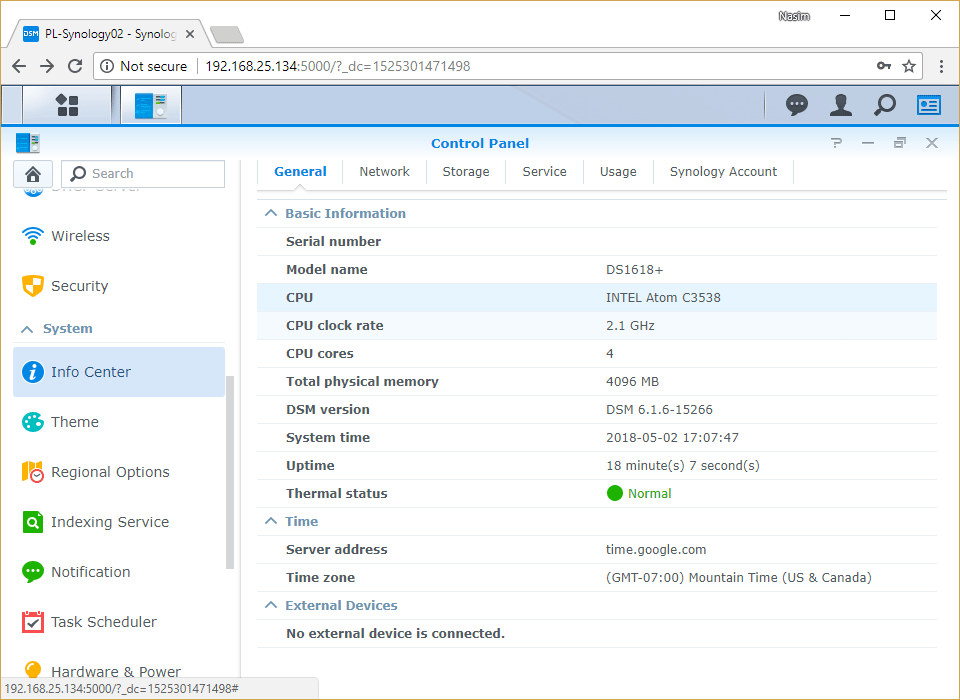Click the Wireless wifi icon
Screen dimensions: 960x700
point(32,236)
